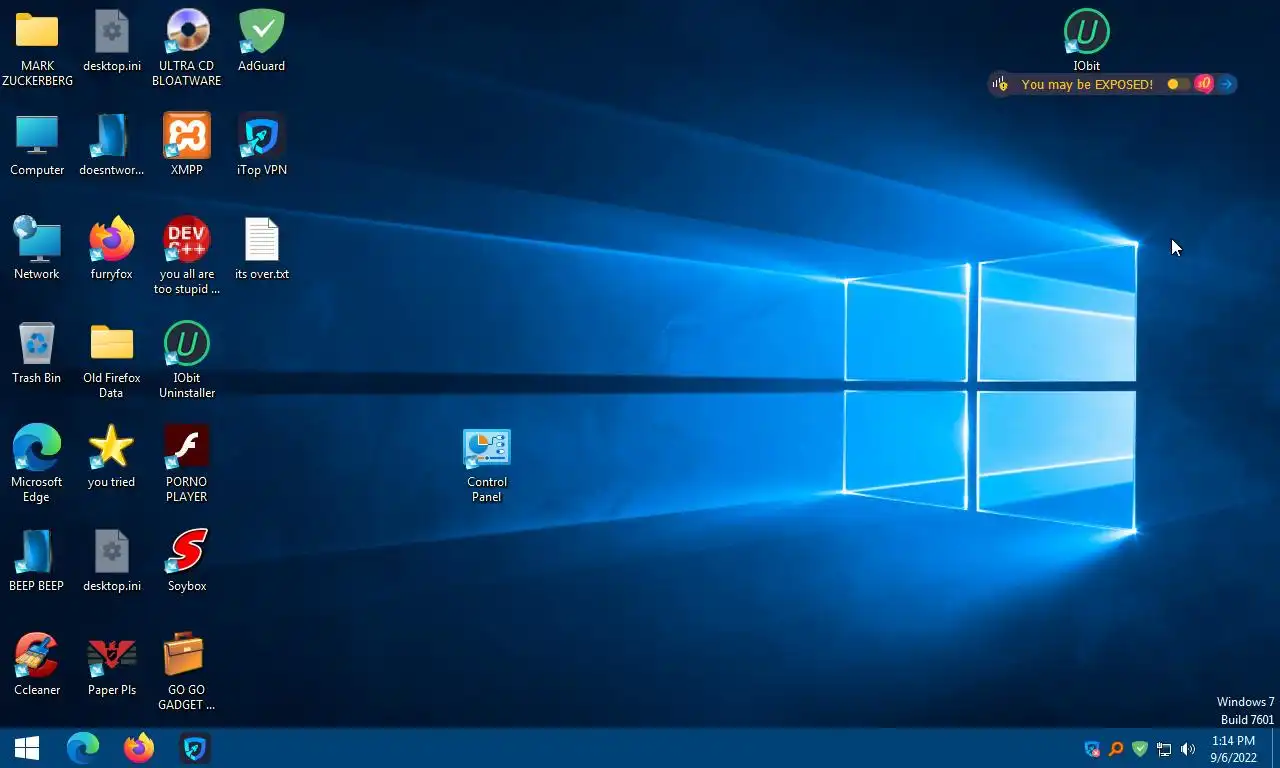Image resolution: width=1280 pixels, height=768 pixels.
Task: Click the AdGuard green shield tray icon
Action: pos(1140,749)
